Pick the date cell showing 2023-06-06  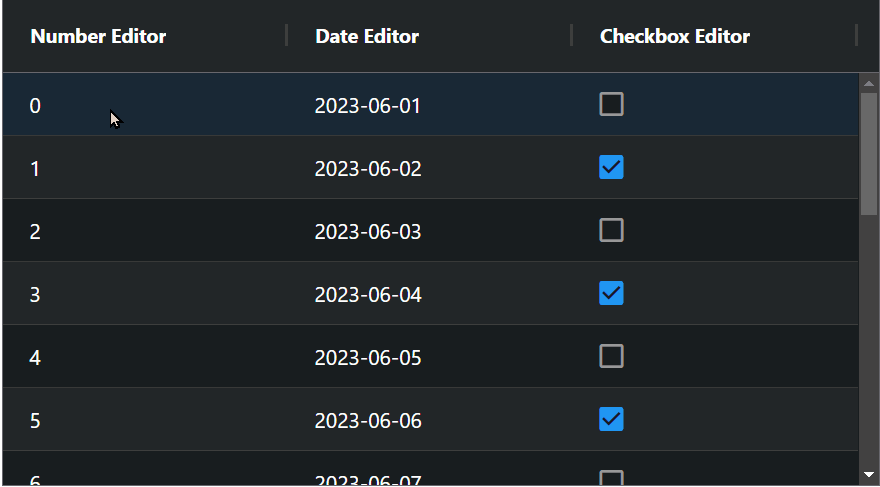[368, 420]
